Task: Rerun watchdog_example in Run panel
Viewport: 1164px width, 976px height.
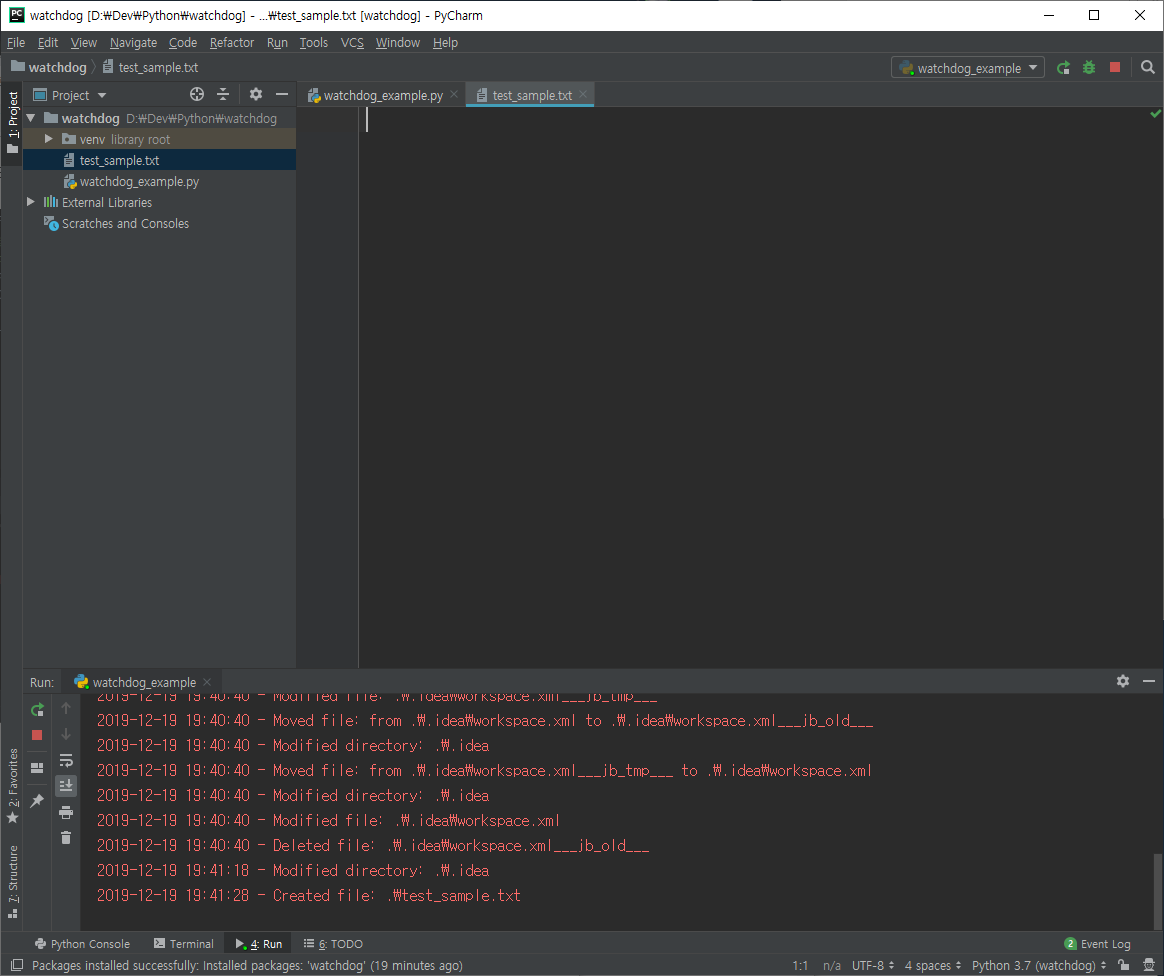Action: pyautogui.click(x=37, y=710)
